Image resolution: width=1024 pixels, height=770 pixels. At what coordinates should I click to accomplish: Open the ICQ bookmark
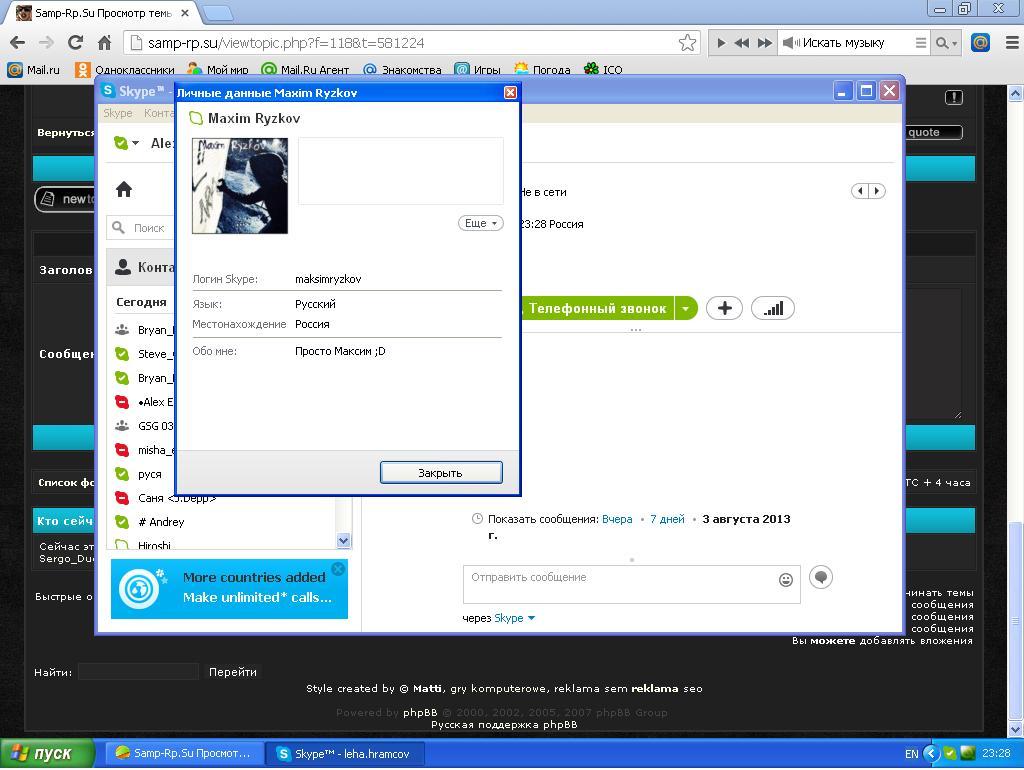(x=603, y=69)
